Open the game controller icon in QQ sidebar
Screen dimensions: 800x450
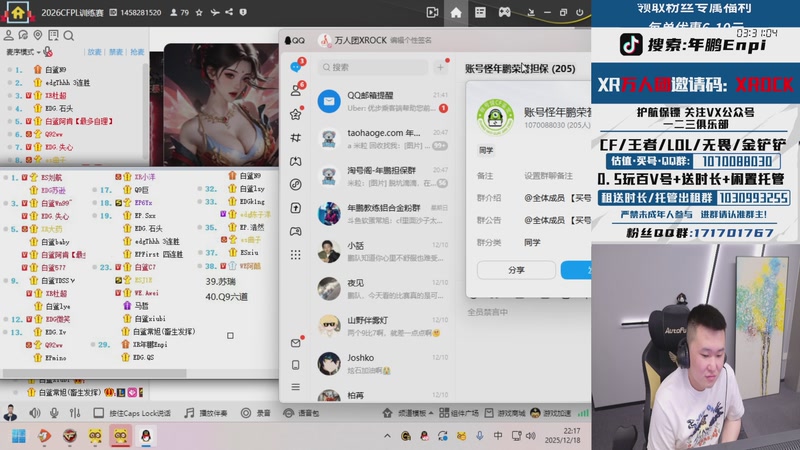[295, 232]
